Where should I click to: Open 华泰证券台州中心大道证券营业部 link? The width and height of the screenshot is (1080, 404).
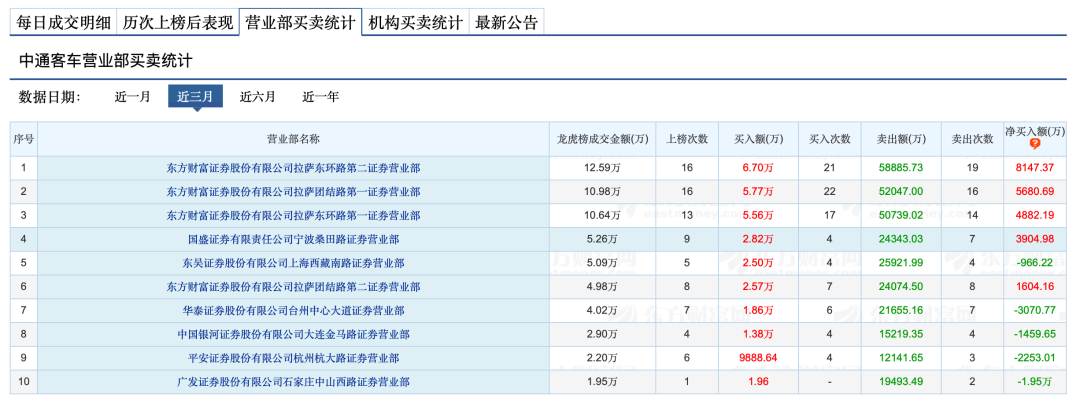pyautogui.click(x=293, y=310)
